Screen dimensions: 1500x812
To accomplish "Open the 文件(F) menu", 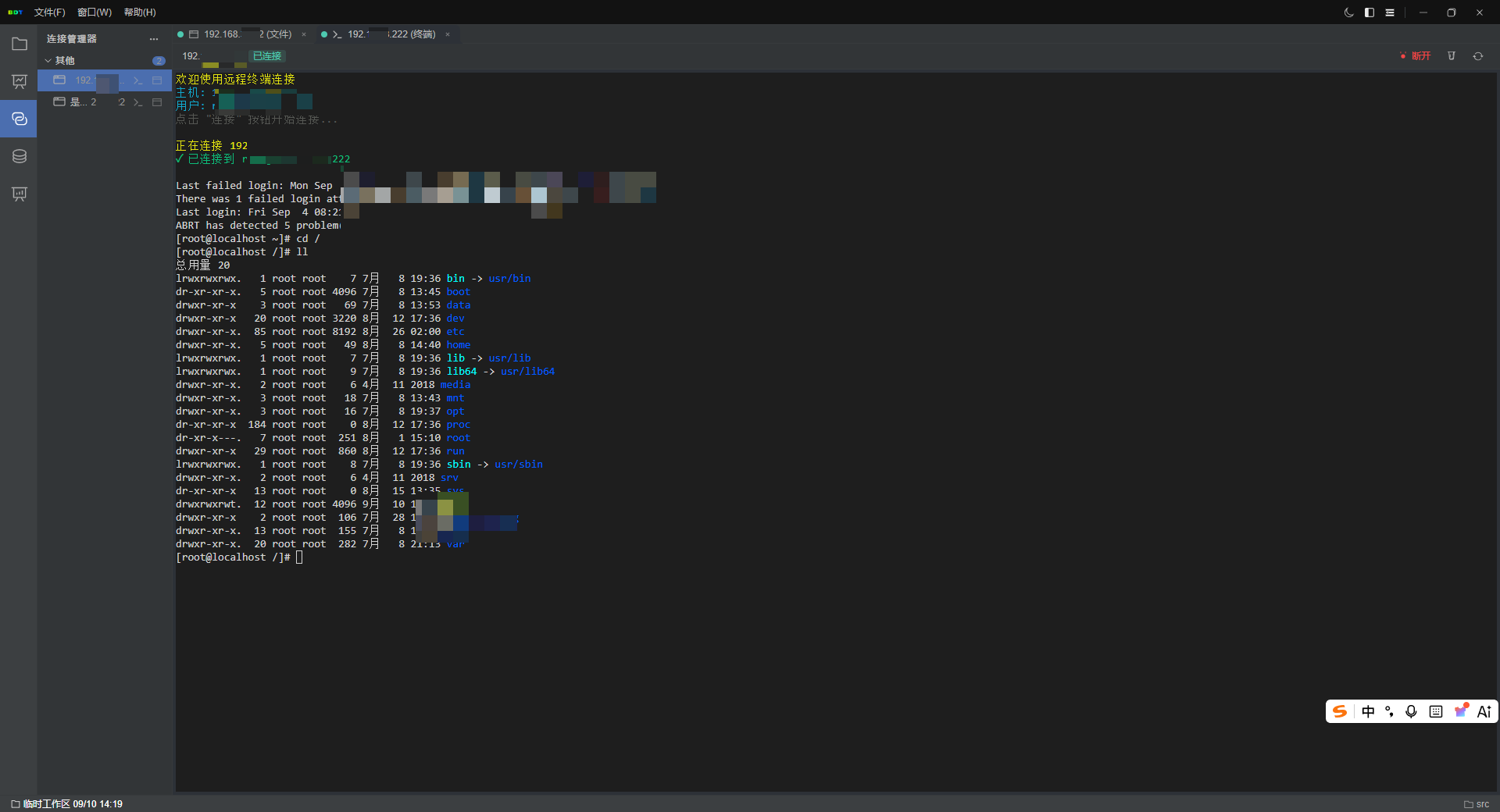I will pyautogui.click(x=50, y=12).
